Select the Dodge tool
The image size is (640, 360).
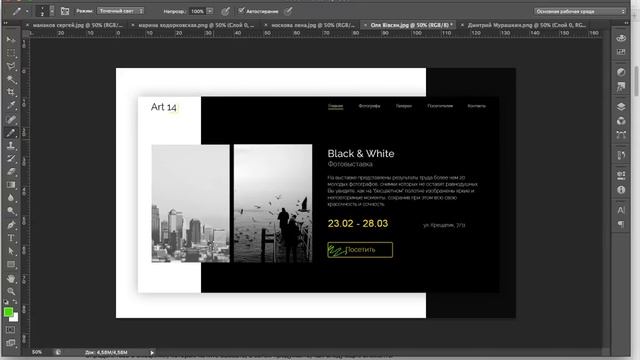point(11,211)
